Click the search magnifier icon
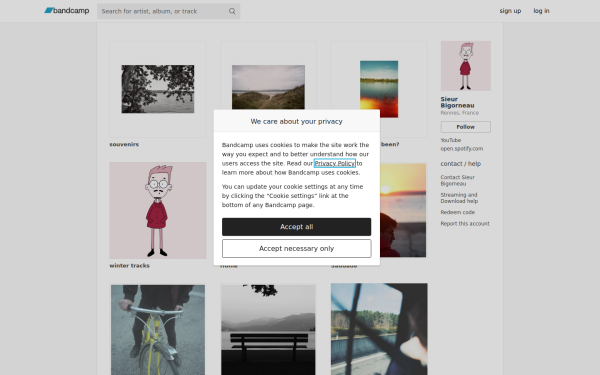This screenshot has width=600, height=375. (232, 11)
